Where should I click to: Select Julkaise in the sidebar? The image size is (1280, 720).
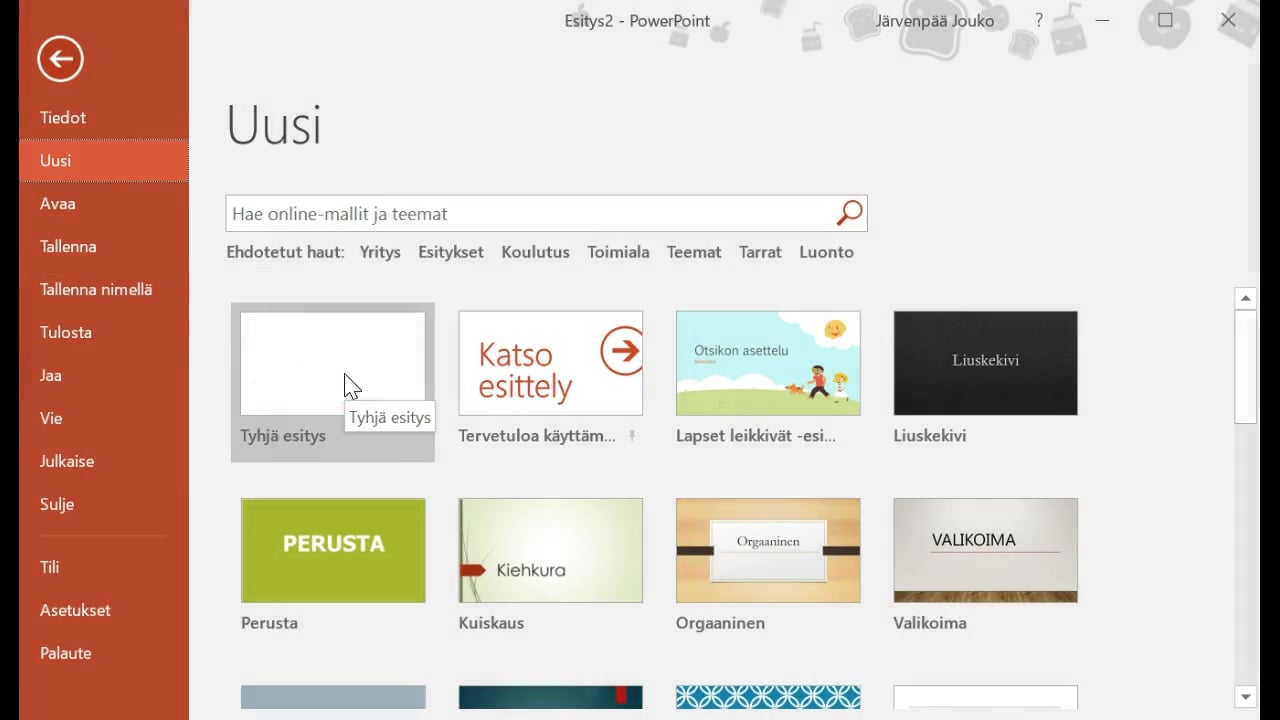[x=103, y=461]
